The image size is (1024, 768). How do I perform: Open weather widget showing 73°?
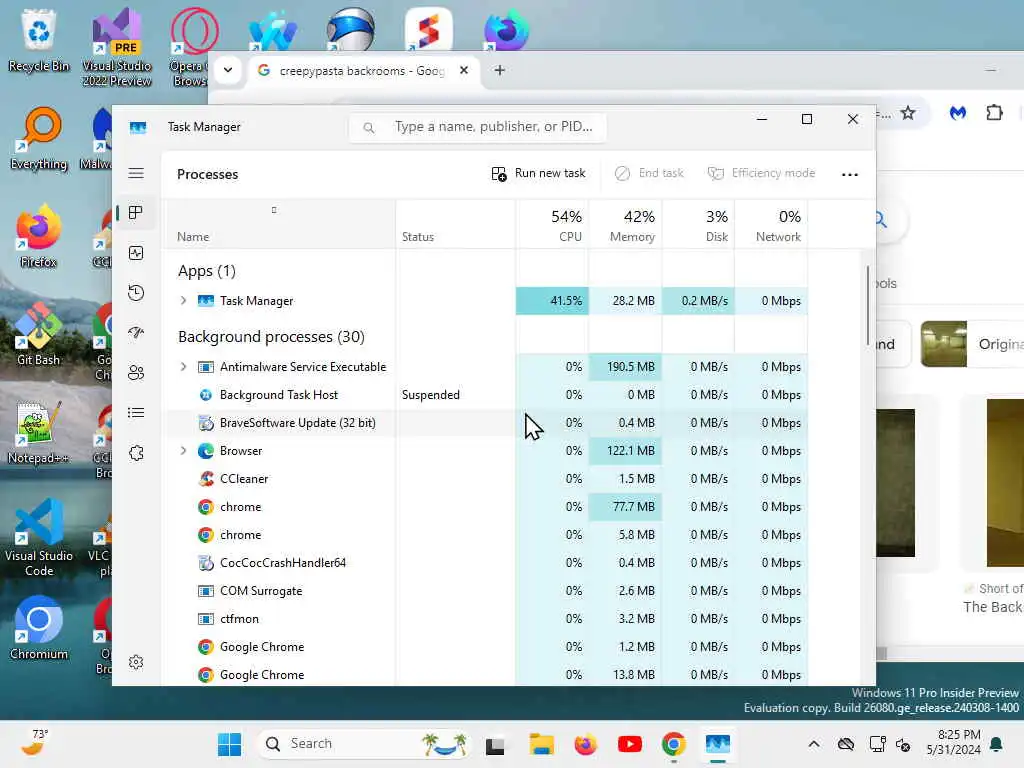point(34,743)
